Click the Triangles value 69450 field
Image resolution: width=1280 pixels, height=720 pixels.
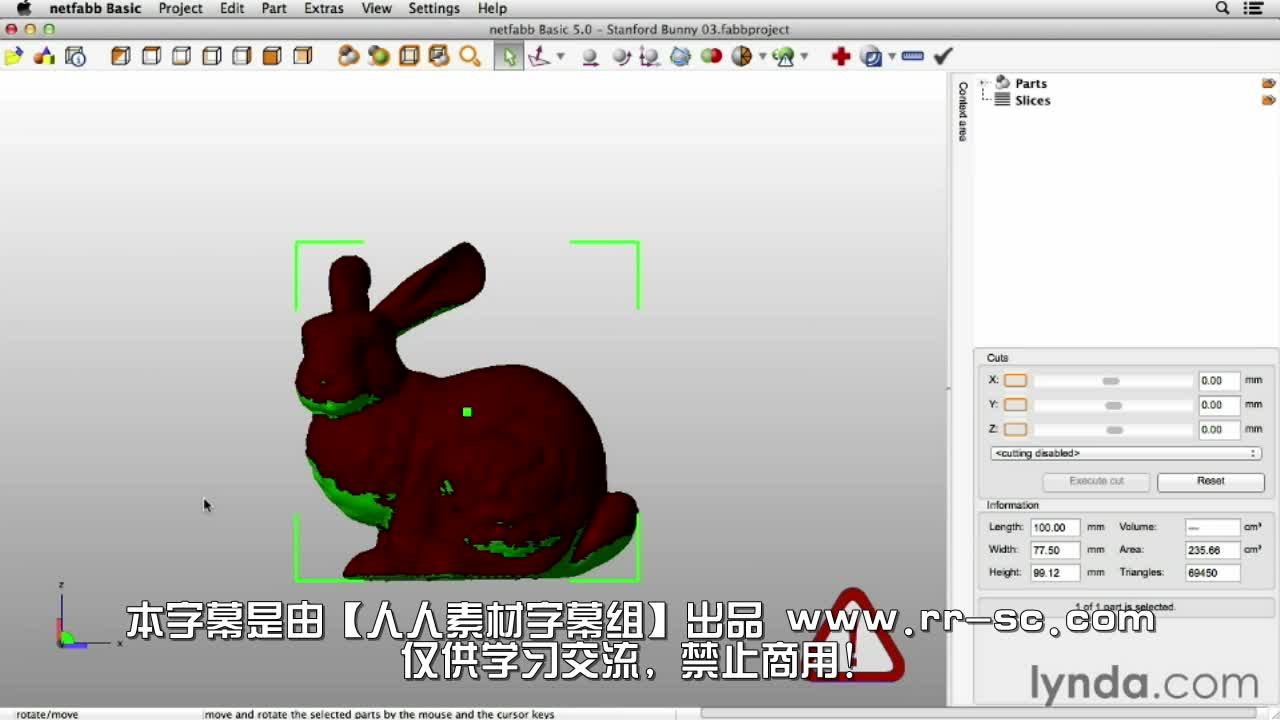click(1212, 573)
